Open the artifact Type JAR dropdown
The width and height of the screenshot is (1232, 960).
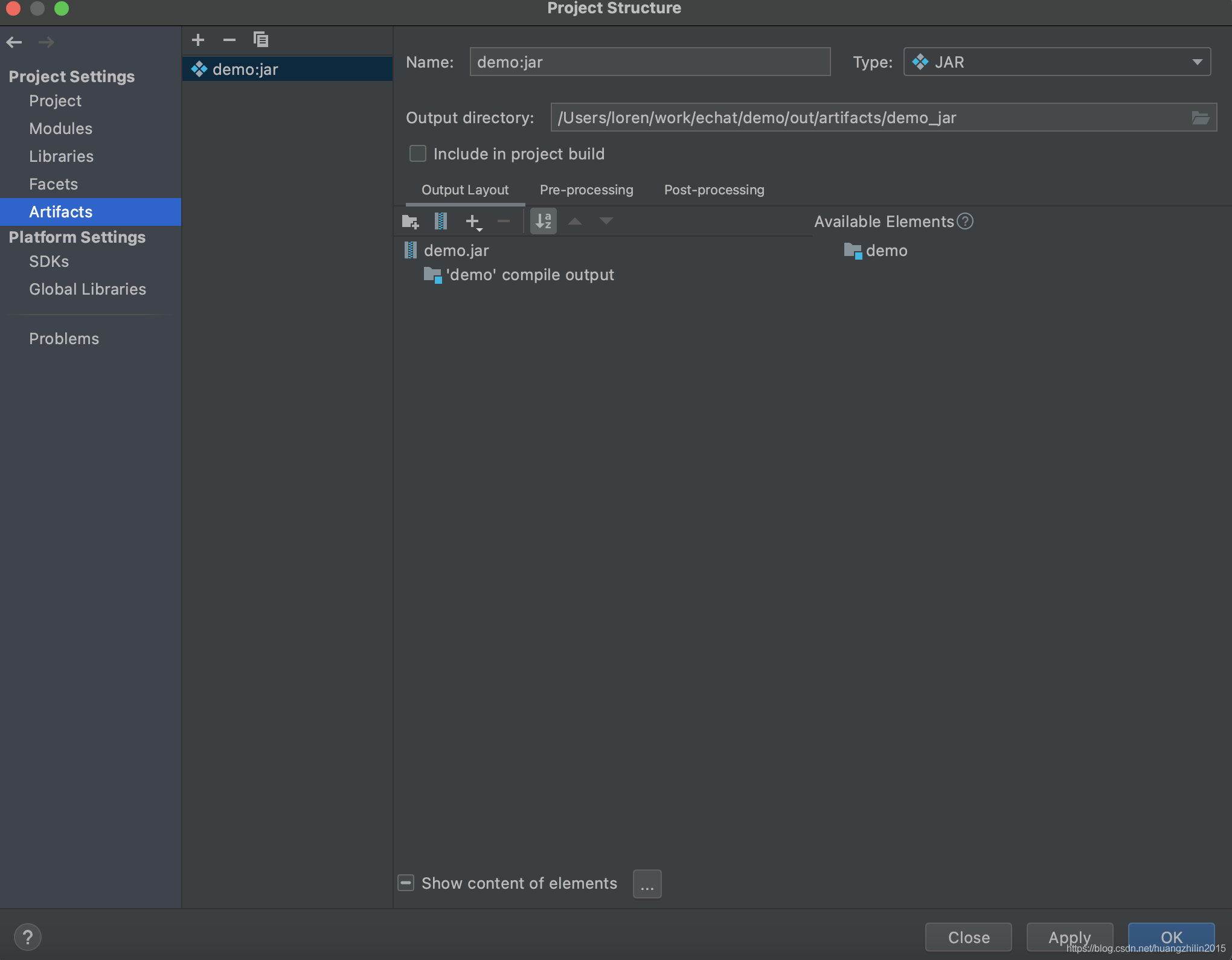(1057, 62)
